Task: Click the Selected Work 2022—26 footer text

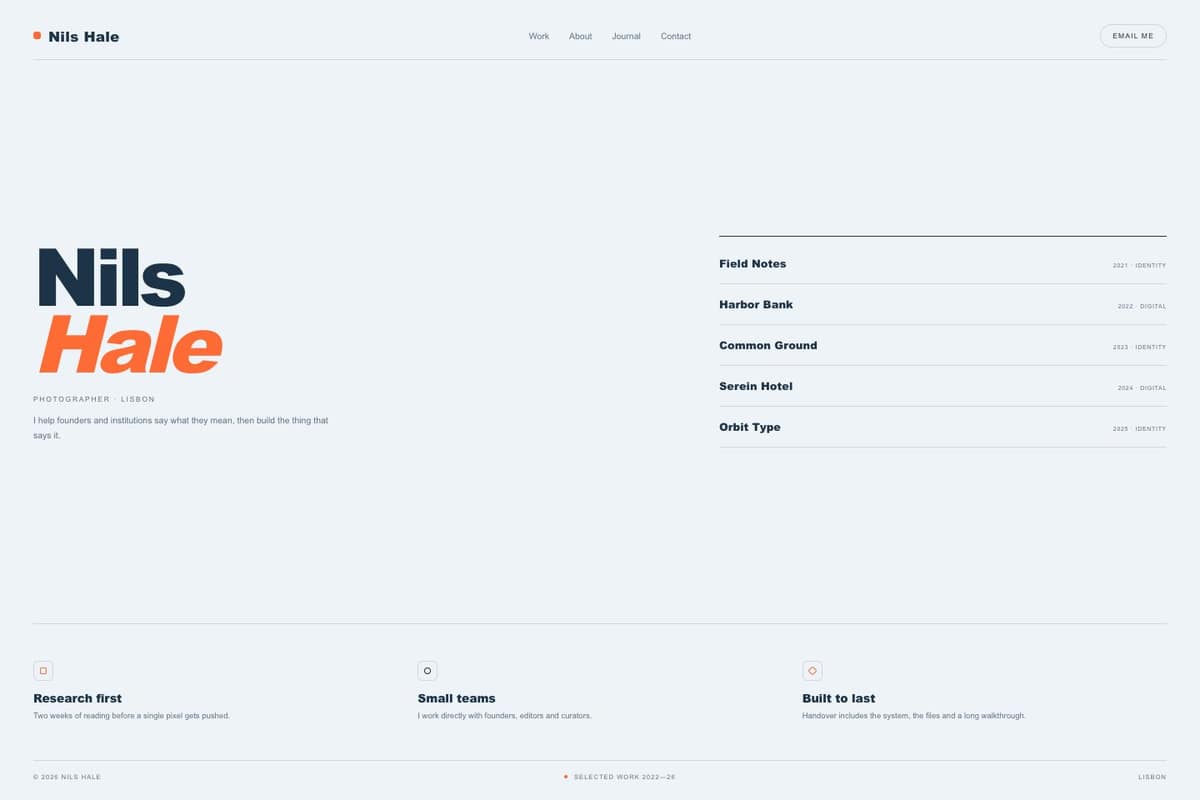Action: click(x=624, y=777)
